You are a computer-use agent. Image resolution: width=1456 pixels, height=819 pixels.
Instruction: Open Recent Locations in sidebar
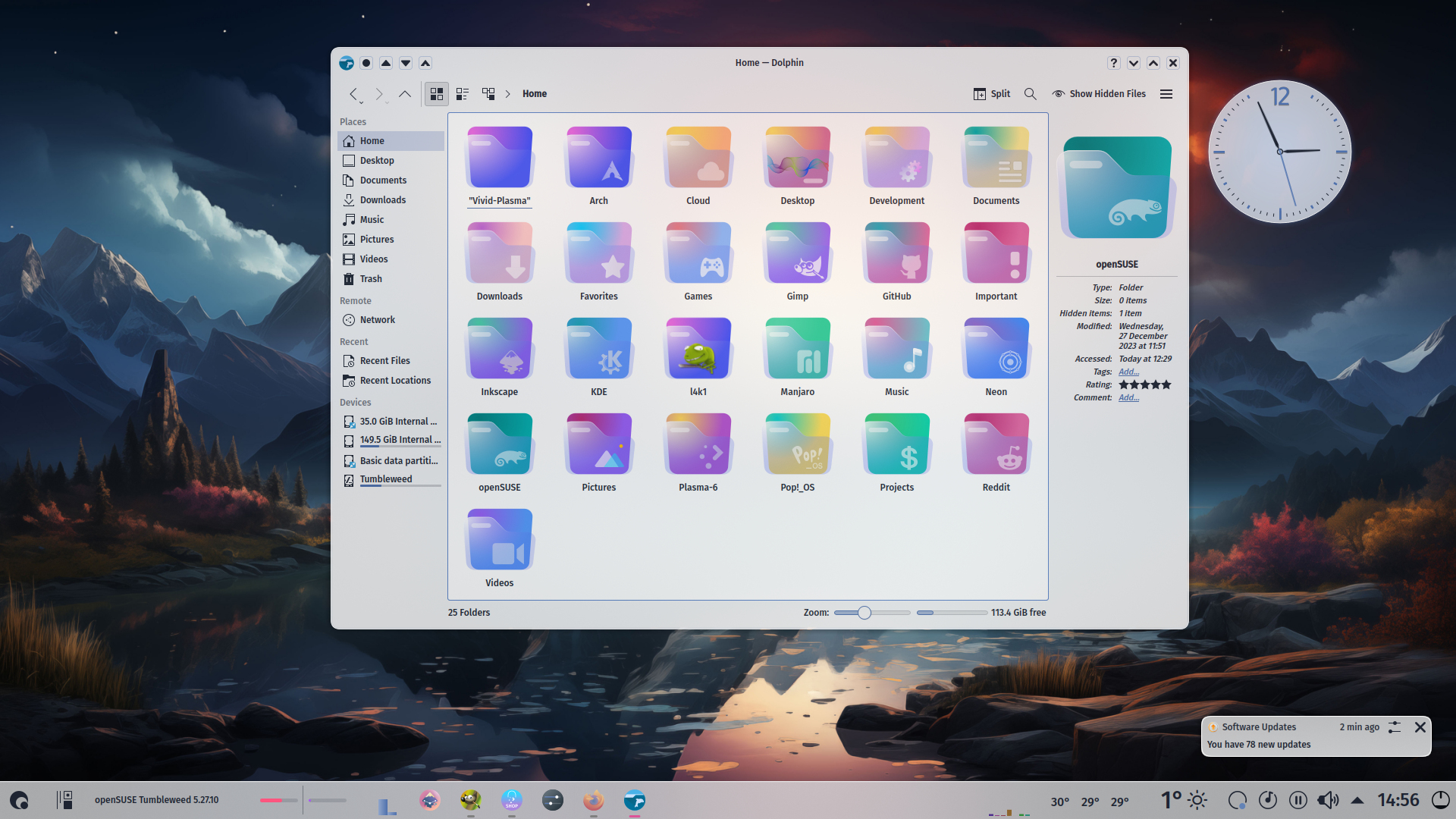pyautogui.click(x=391, y=381)
